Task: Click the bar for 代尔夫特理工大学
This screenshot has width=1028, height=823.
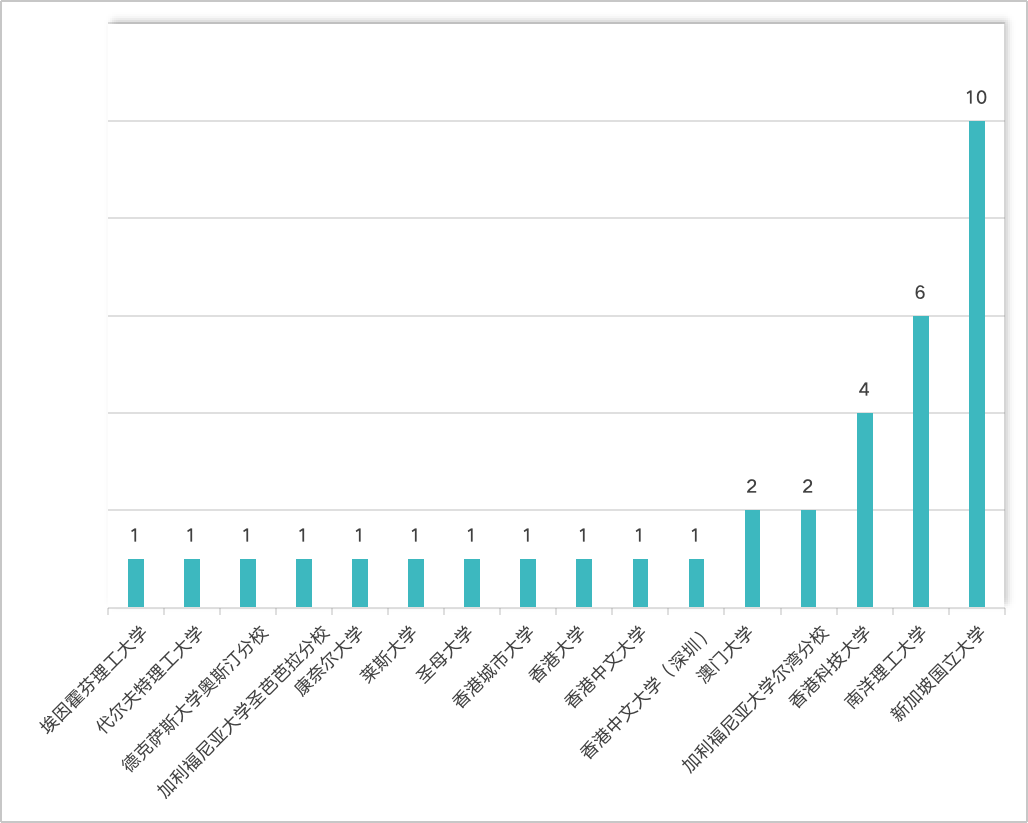Action: tap(191, 583)
